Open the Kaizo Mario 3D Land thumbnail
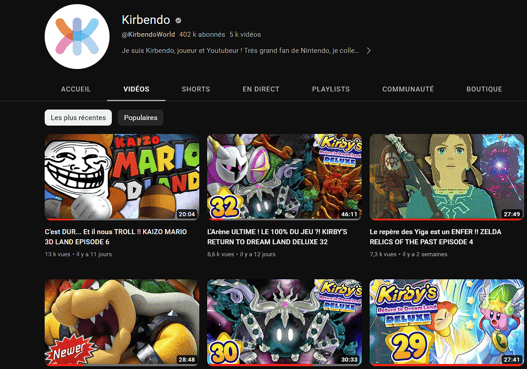The height and width of the screenshot is (369, 527). point(122,177)
